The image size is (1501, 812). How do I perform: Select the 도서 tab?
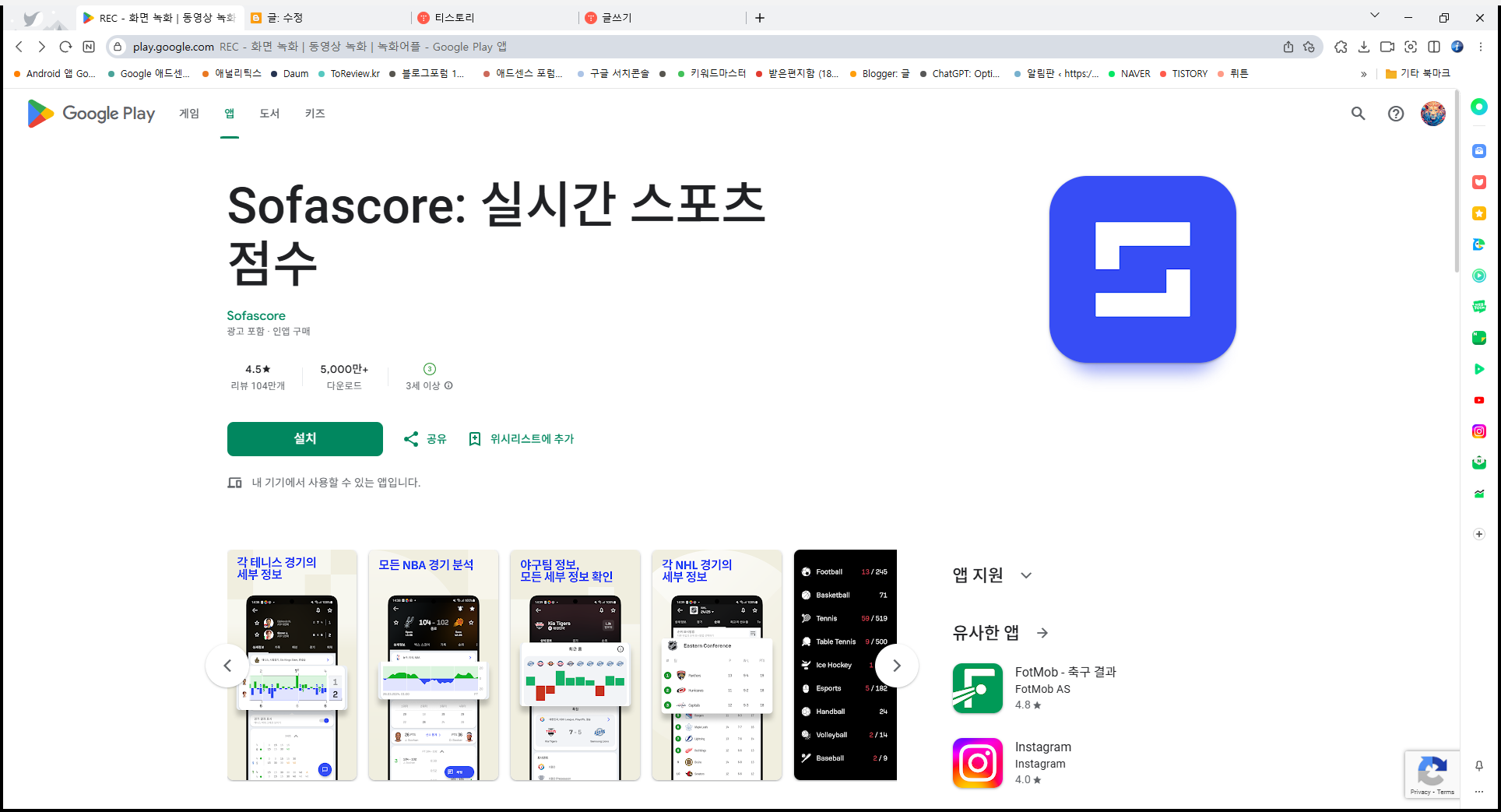point(269,114)
